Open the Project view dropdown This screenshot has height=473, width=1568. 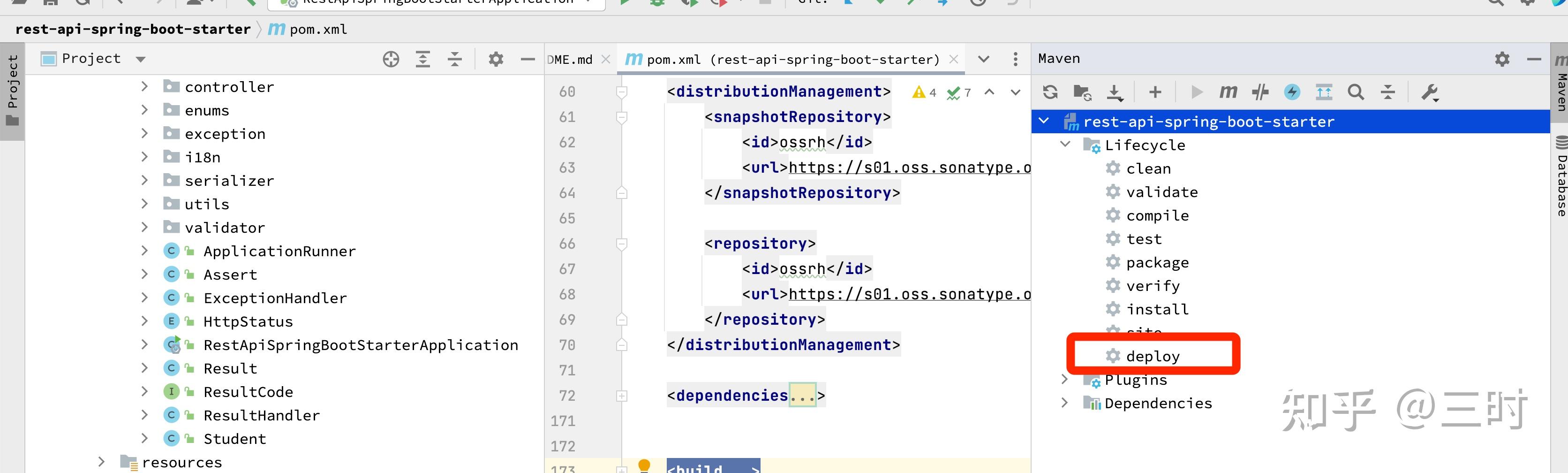[x=141, y=59]
